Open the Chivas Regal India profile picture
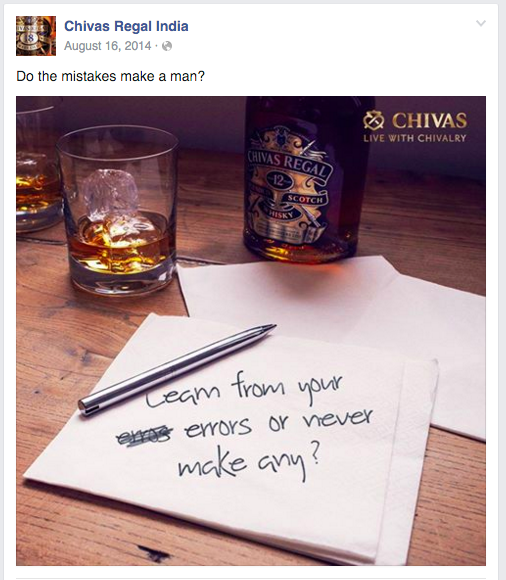506x580 pixels. 36,36
